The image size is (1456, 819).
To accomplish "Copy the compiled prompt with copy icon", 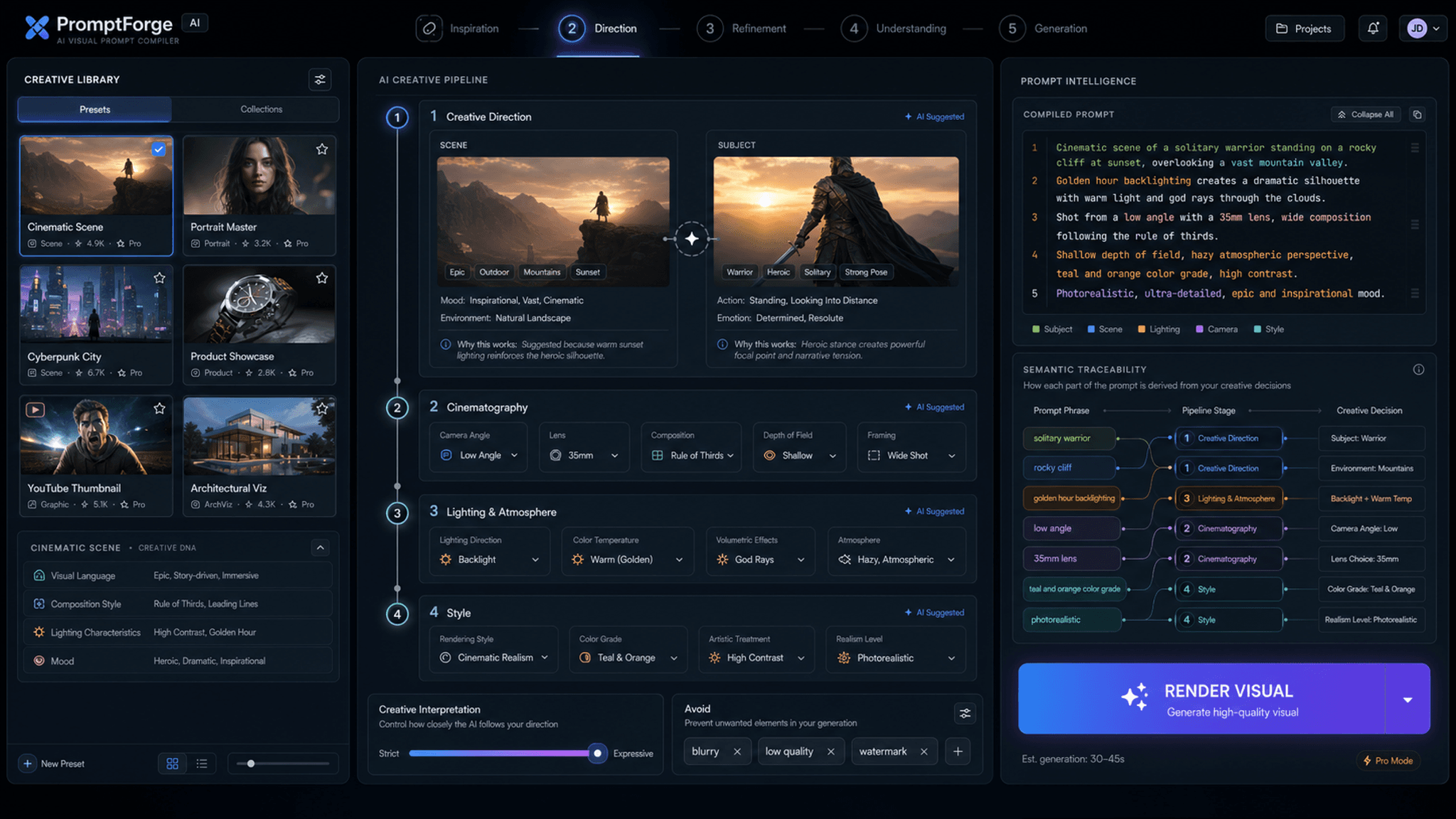I will click(x=1417, y=114).
